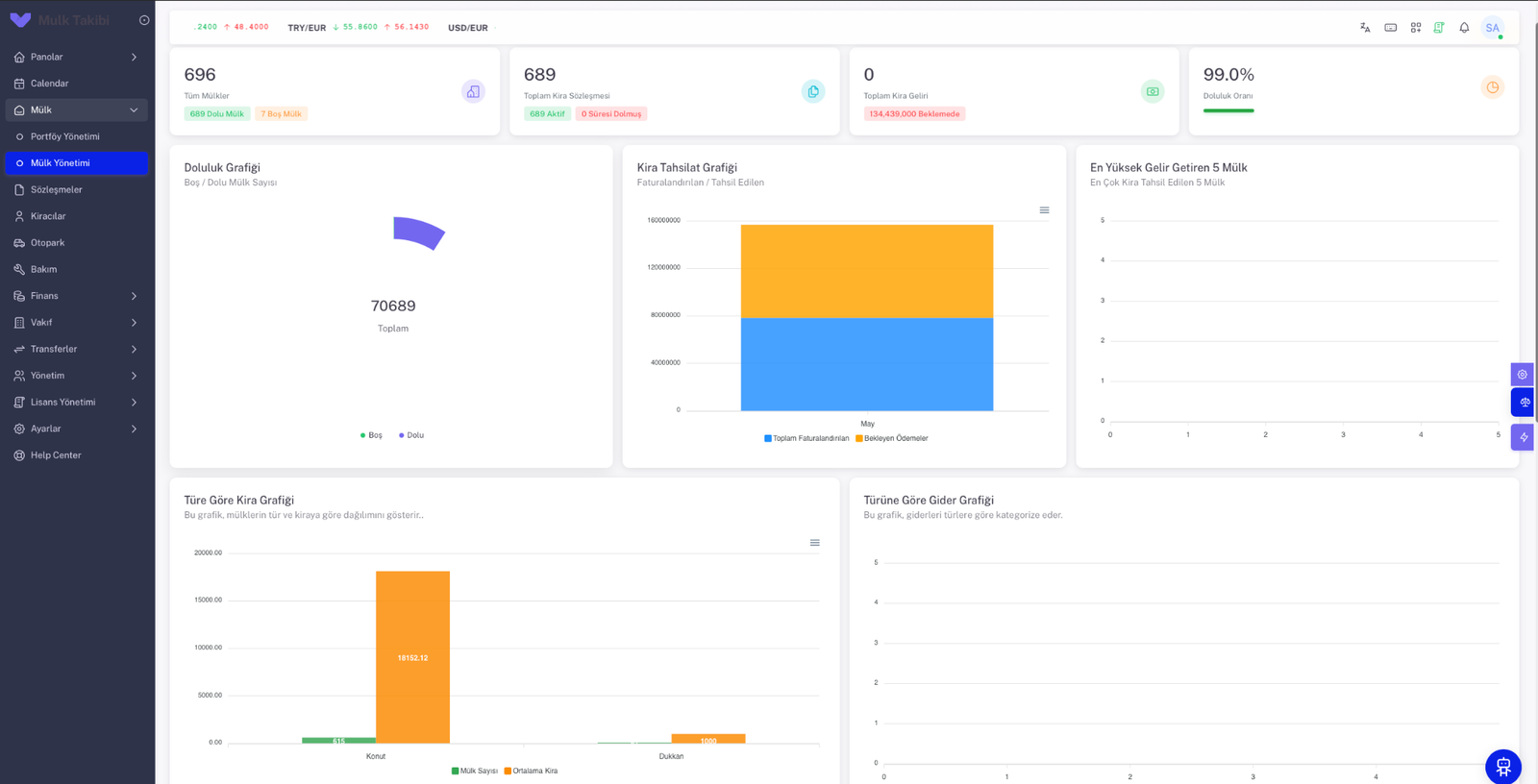Select Mülk Yönetimi submenu item
This screenshot has width=1538, height=784.
click(77, 163)
